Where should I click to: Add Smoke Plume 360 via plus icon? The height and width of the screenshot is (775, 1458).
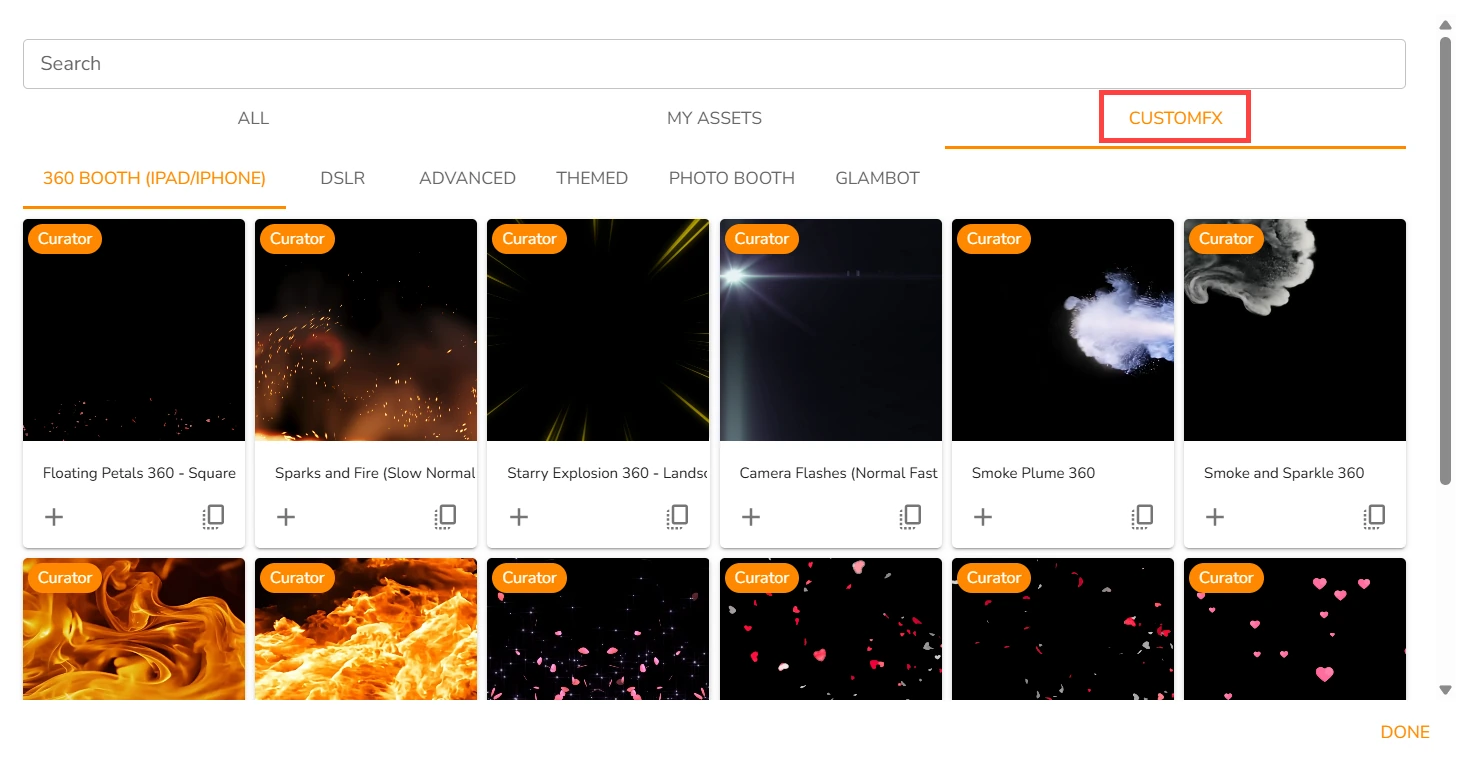[983, 517]
